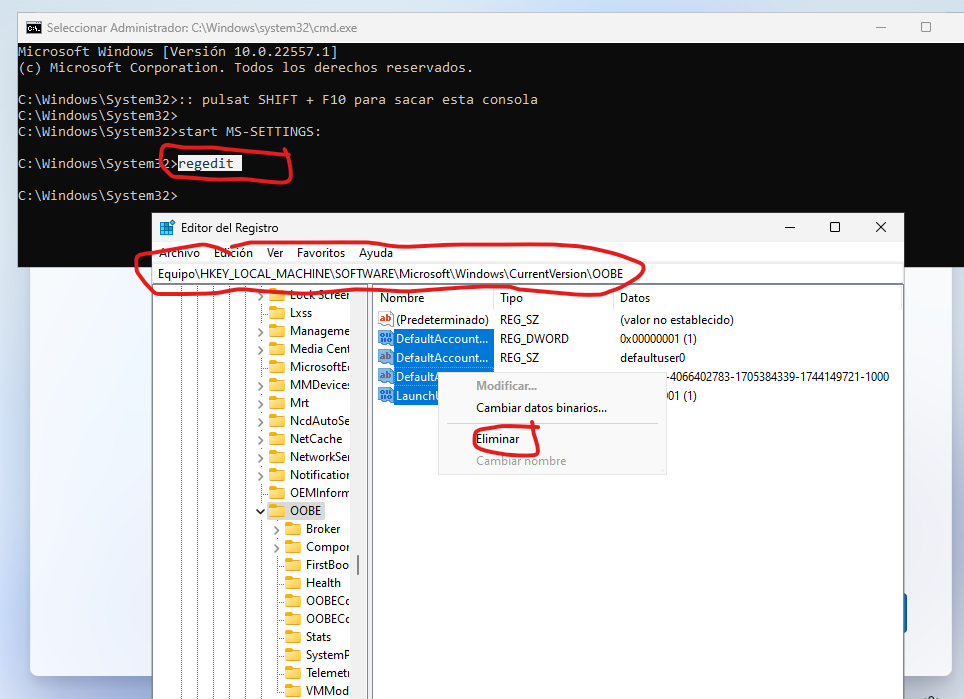Click the Health folder icon
This screenshot has width=964, height=699.
tap(293, 583)
